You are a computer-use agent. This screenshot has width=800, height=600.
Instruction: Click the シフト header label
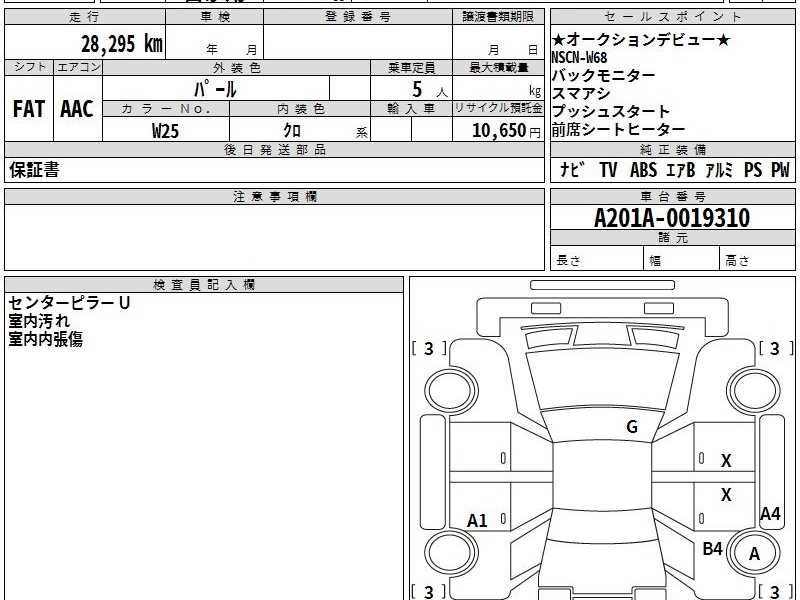click(x=30, y=67)
